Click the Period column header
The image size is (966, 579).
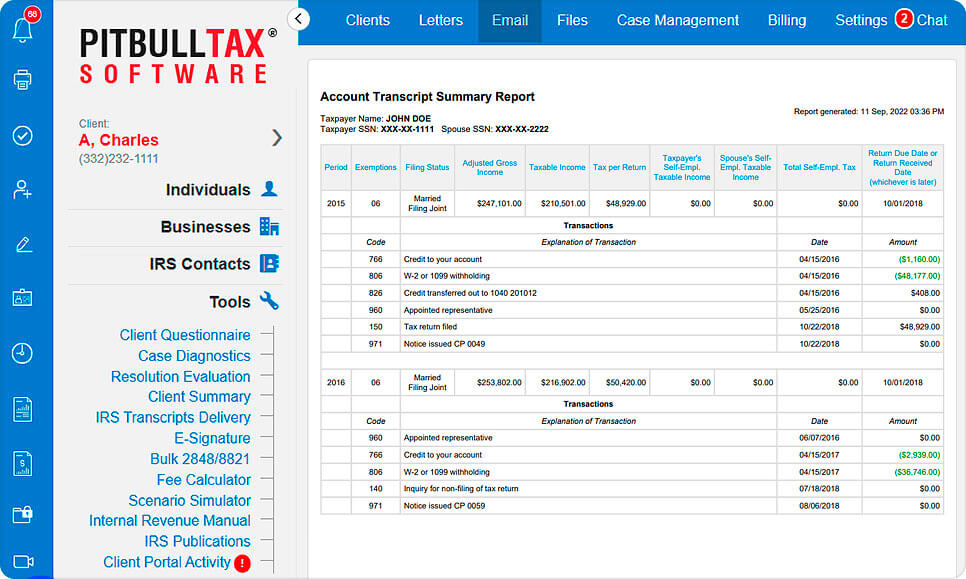click(336, 168)
